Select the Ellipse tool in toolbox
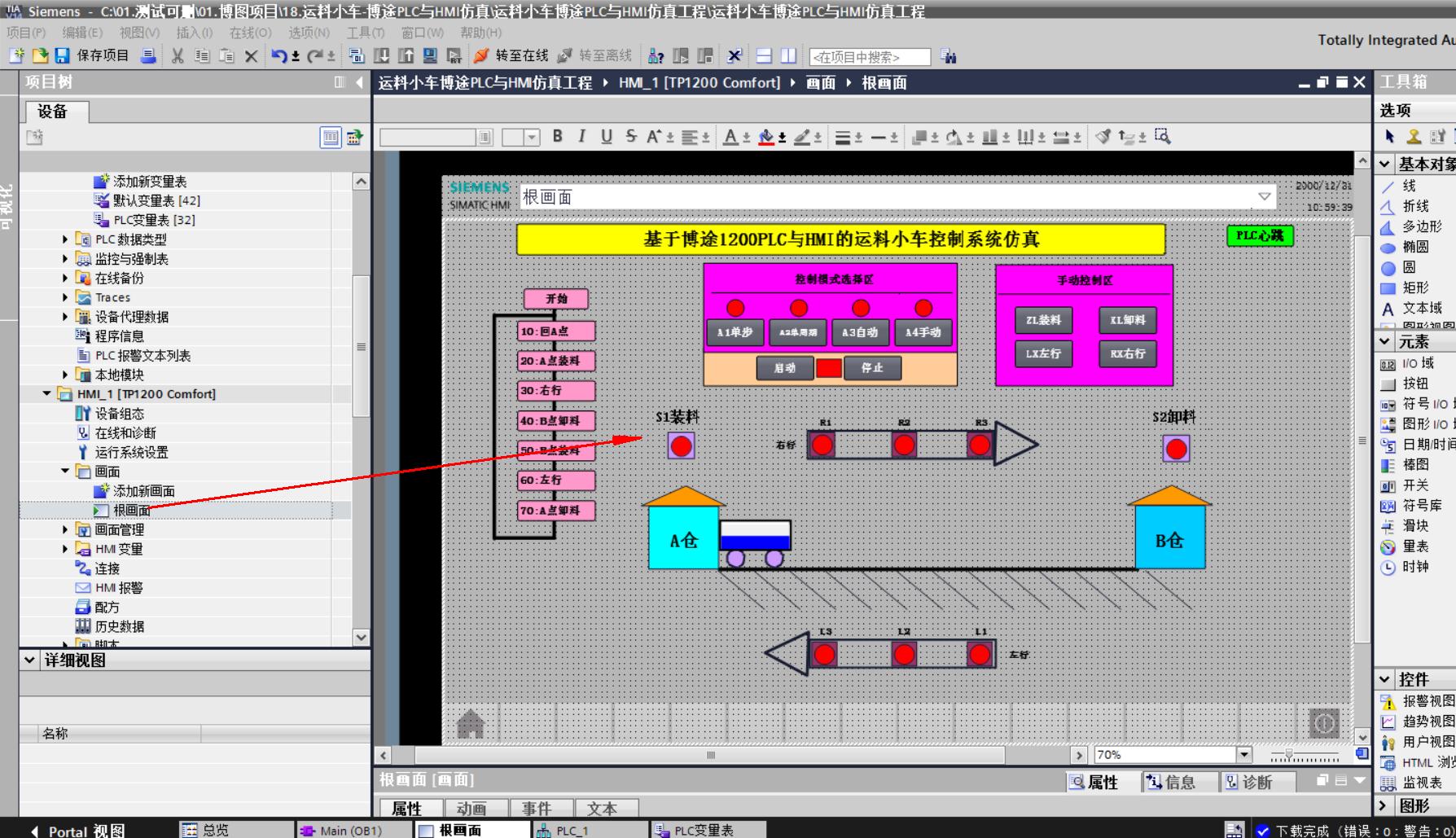1456x838 pixels. (x=1388, y=248)
